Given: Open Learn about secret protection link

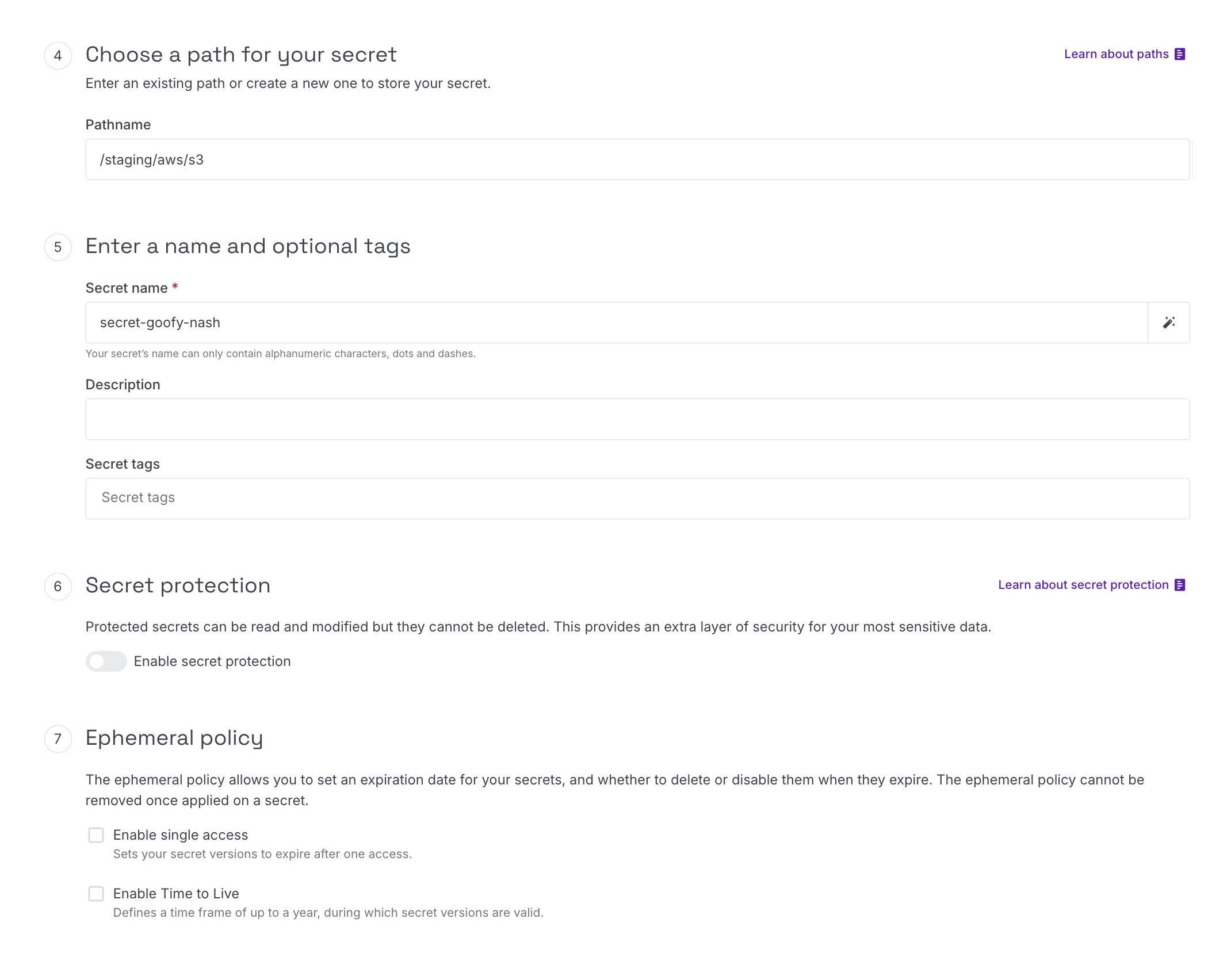Looking at the screenshot, I should tap(1084, 585).
